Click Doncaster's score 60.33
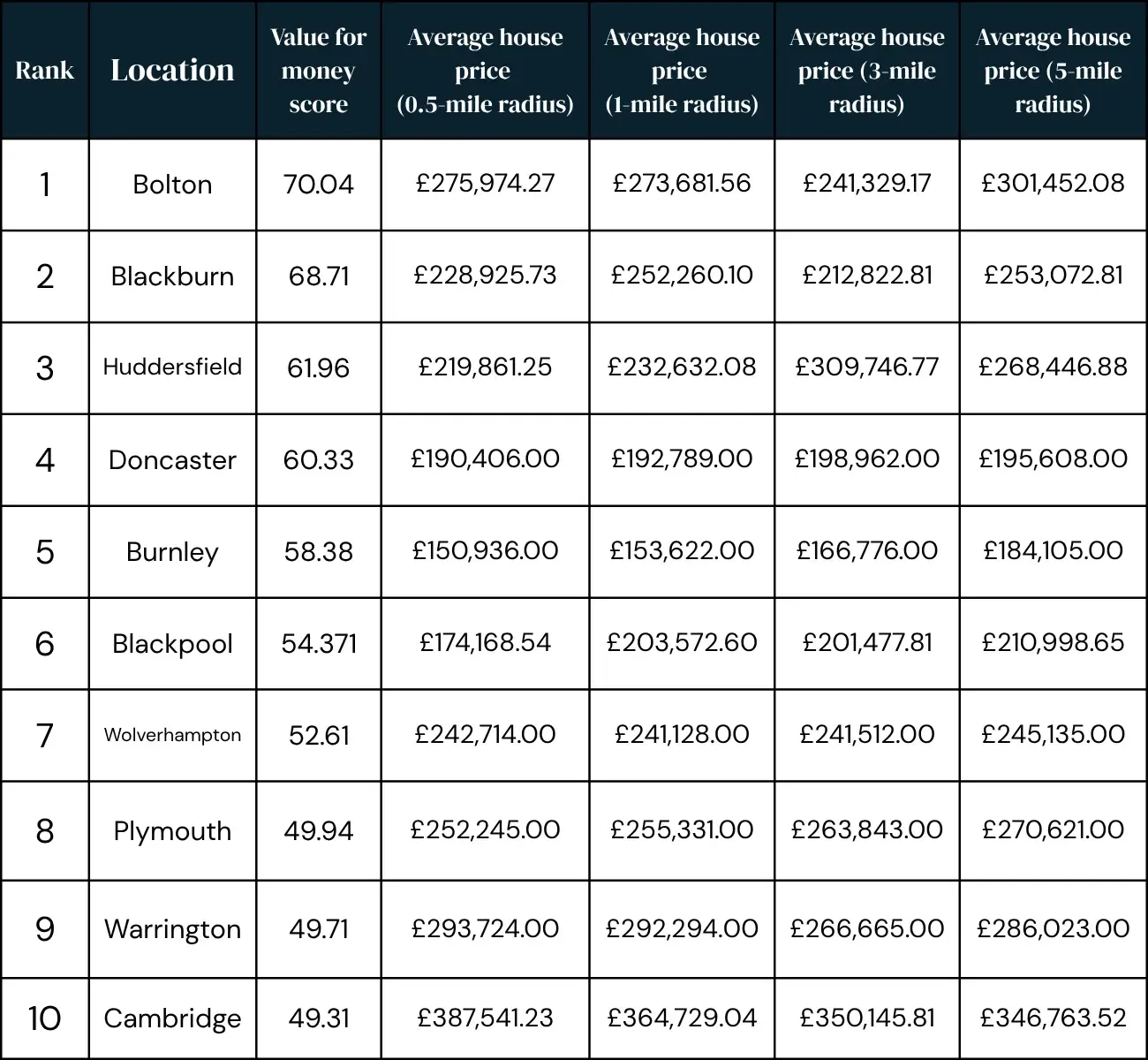 [x=318, y=460]
